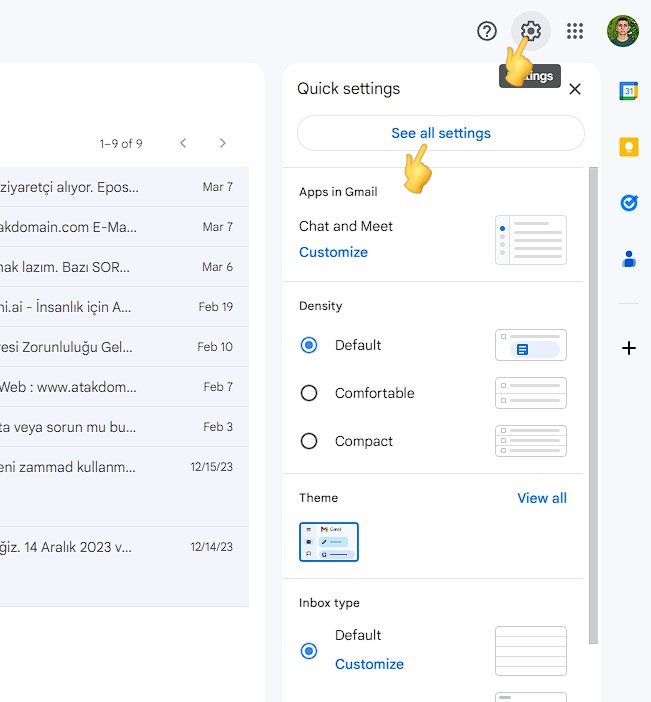This screenshot has width=651, height=702.
Task: Customize Chat and Meet apps
Action: tap(333, 252)
